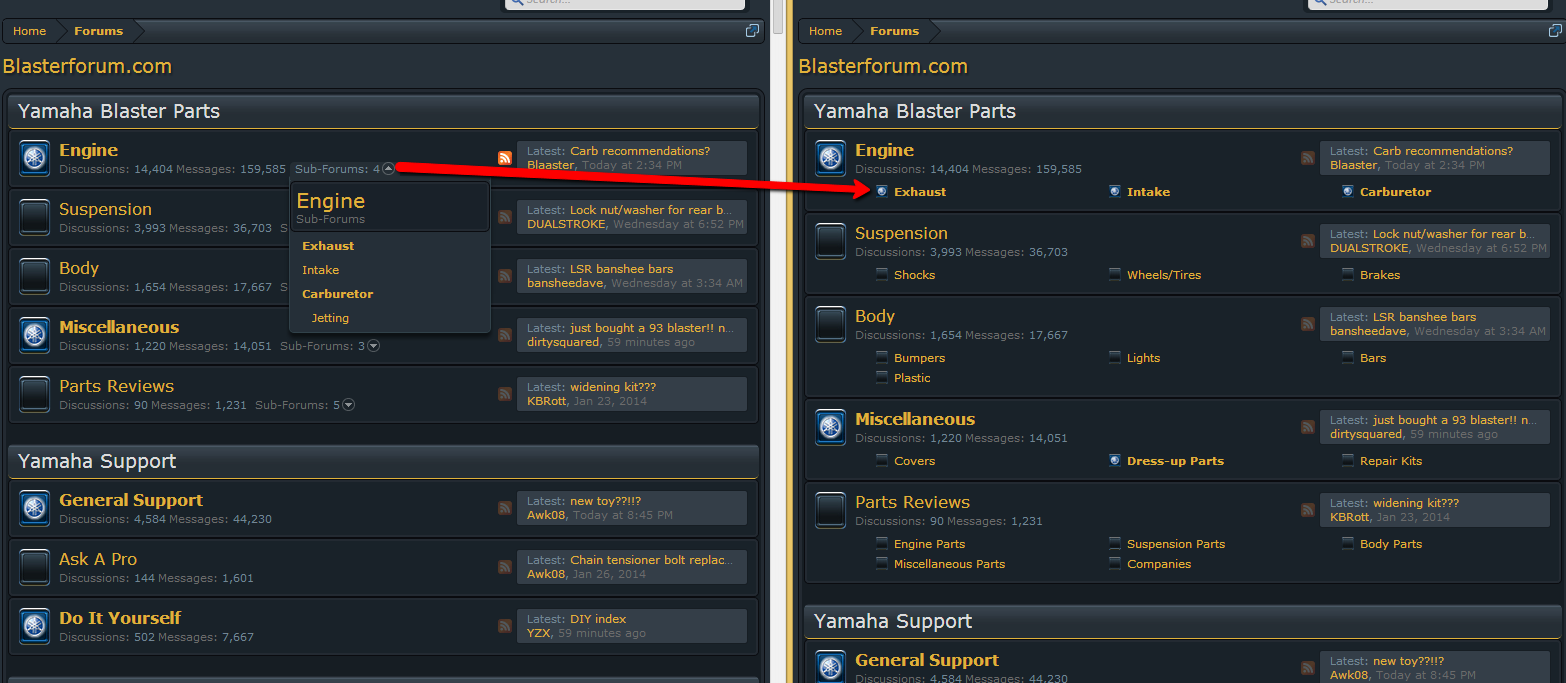This screenshot has width=1566, height=683.
Task: Click the small icon next to Carburetor in right panel
Action: coord(1348,192)
